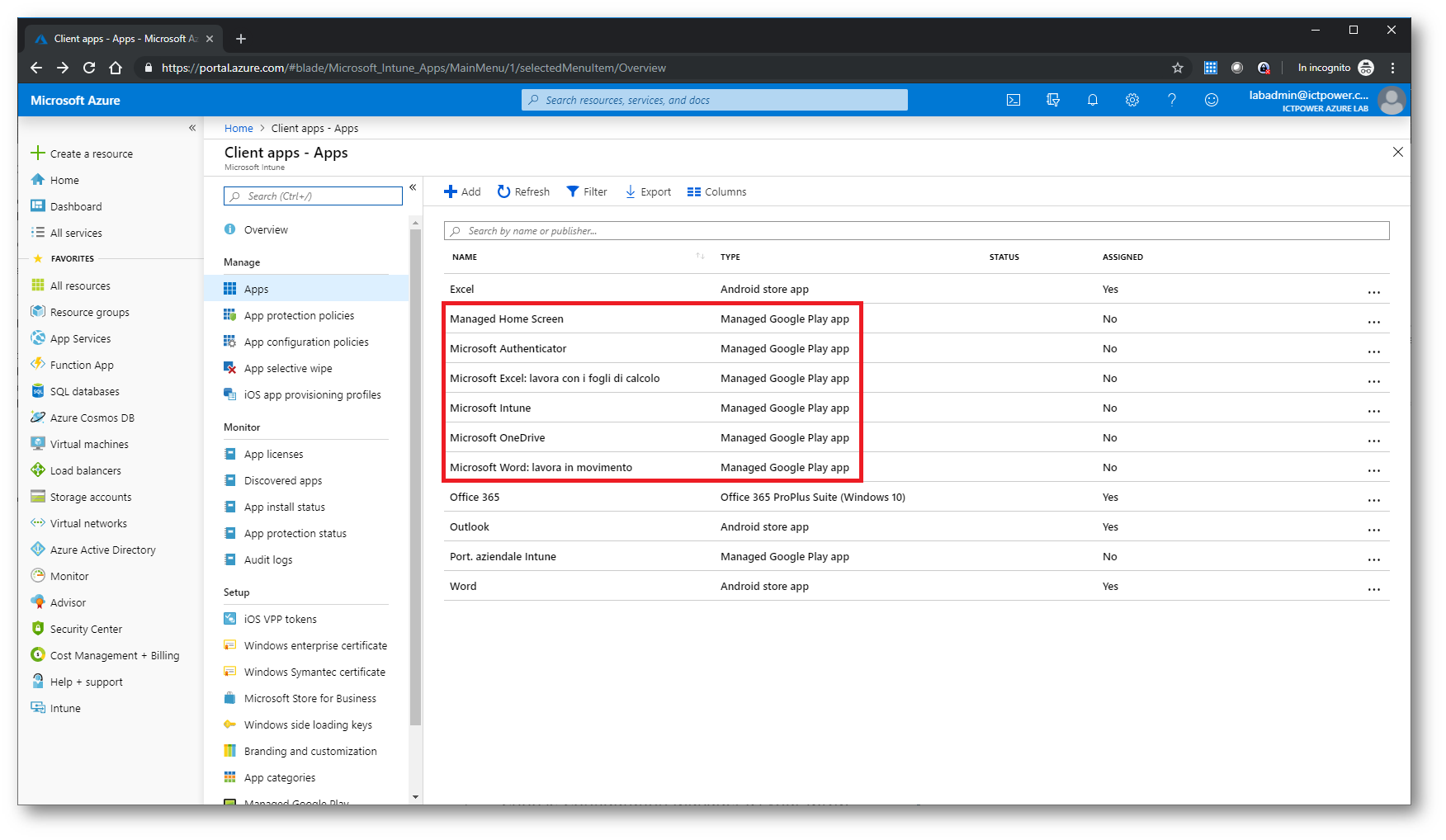The width and height of the screenshot is (1446, 840).
Task: Send feedback via smiley icon
Action: [1212, 100]
